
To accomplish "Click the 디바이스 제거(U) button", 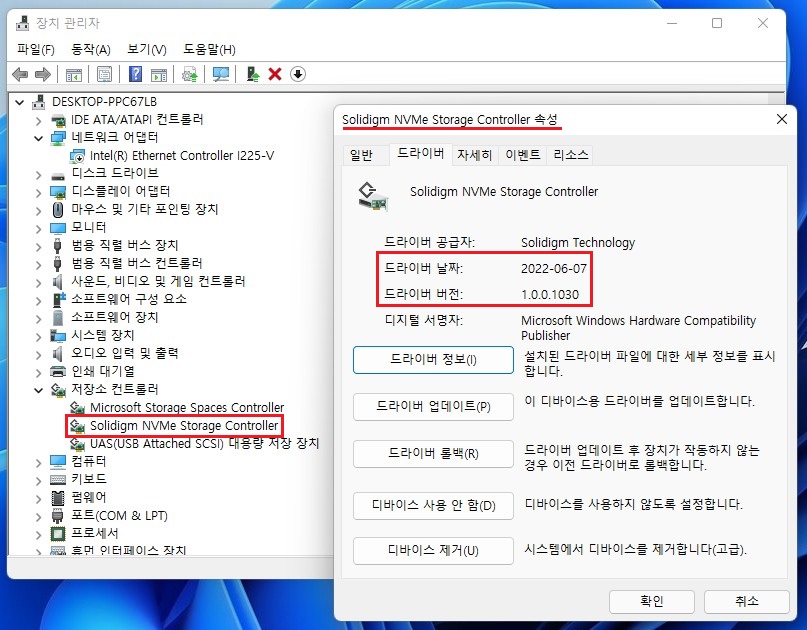I will 433,551.
